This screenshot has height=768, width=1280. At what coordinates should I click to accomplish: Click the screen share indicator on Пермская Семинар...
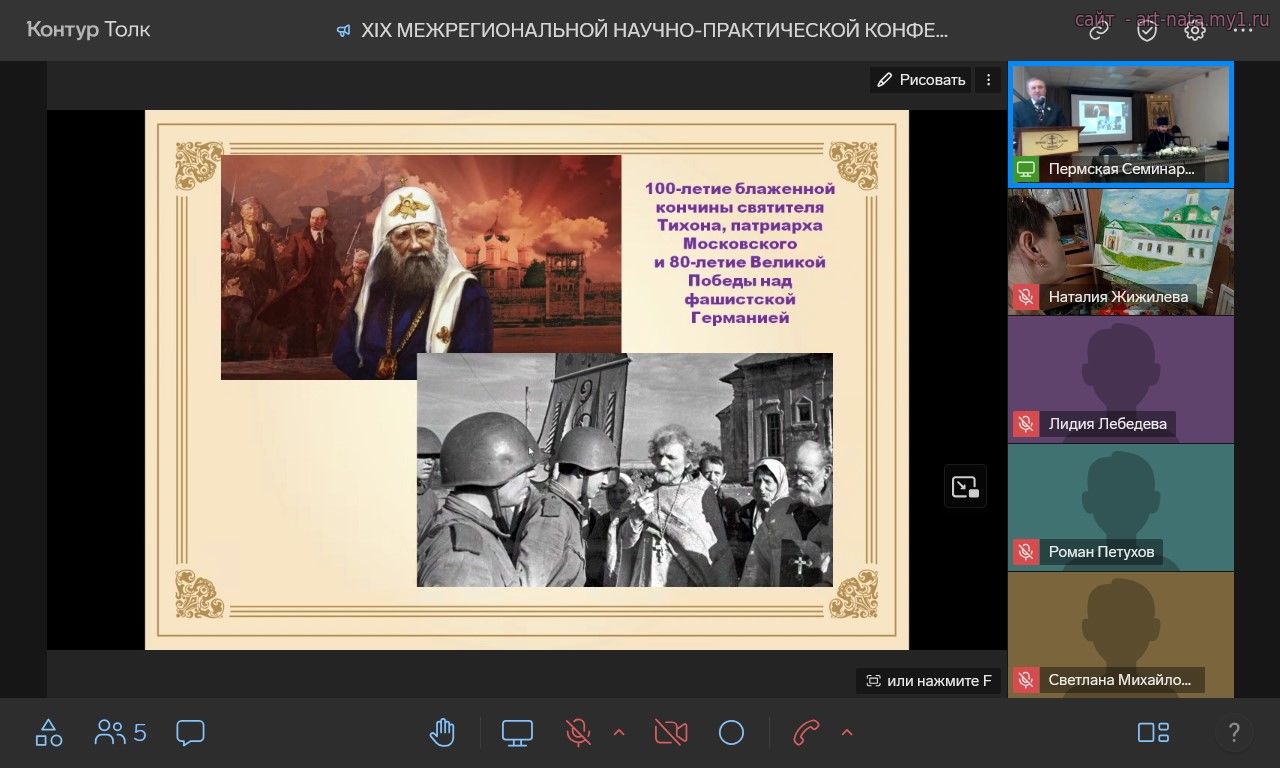click(1026, 169)
